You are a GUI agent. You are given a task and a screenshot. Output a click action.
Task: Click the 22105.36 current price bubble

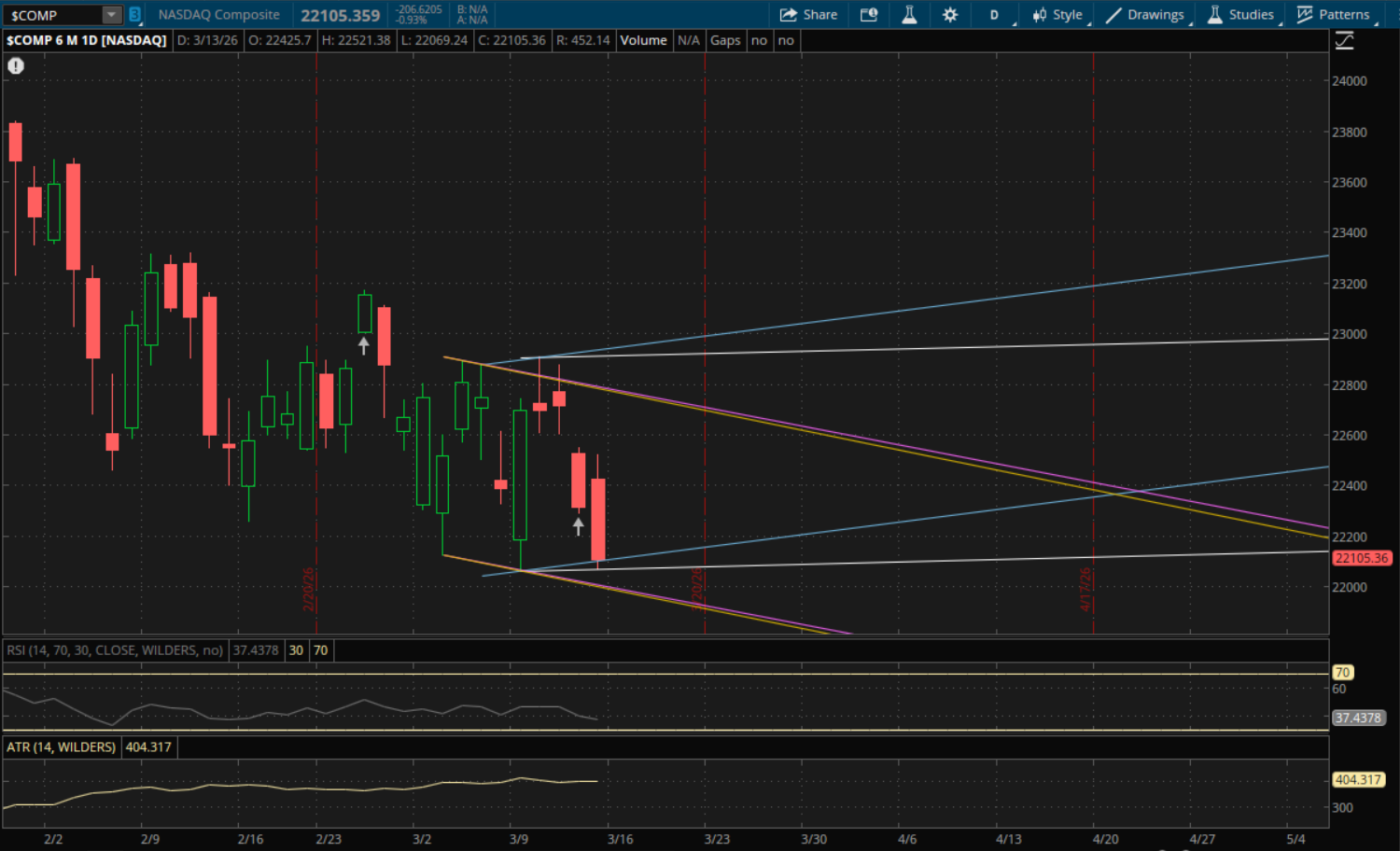(1361, 558)
